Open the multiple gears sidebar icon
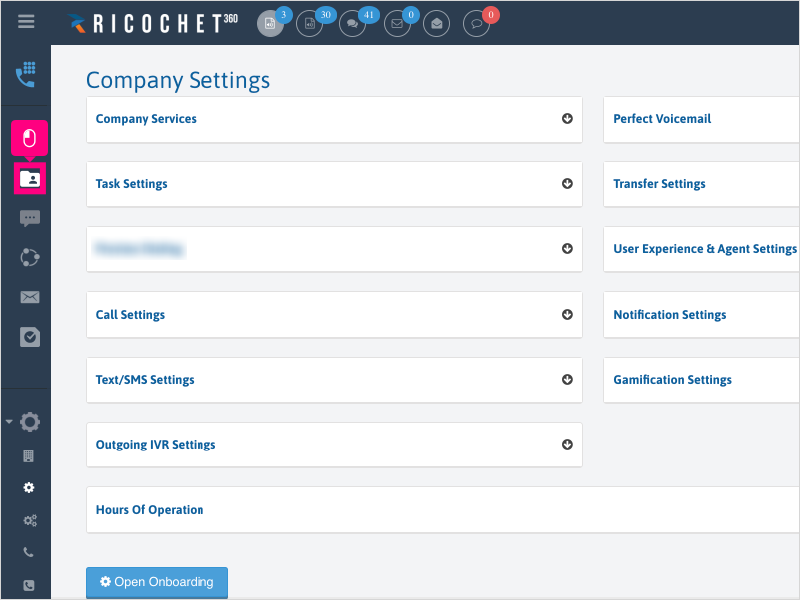This screenshot has width=800, height=600. coord(30,520)
